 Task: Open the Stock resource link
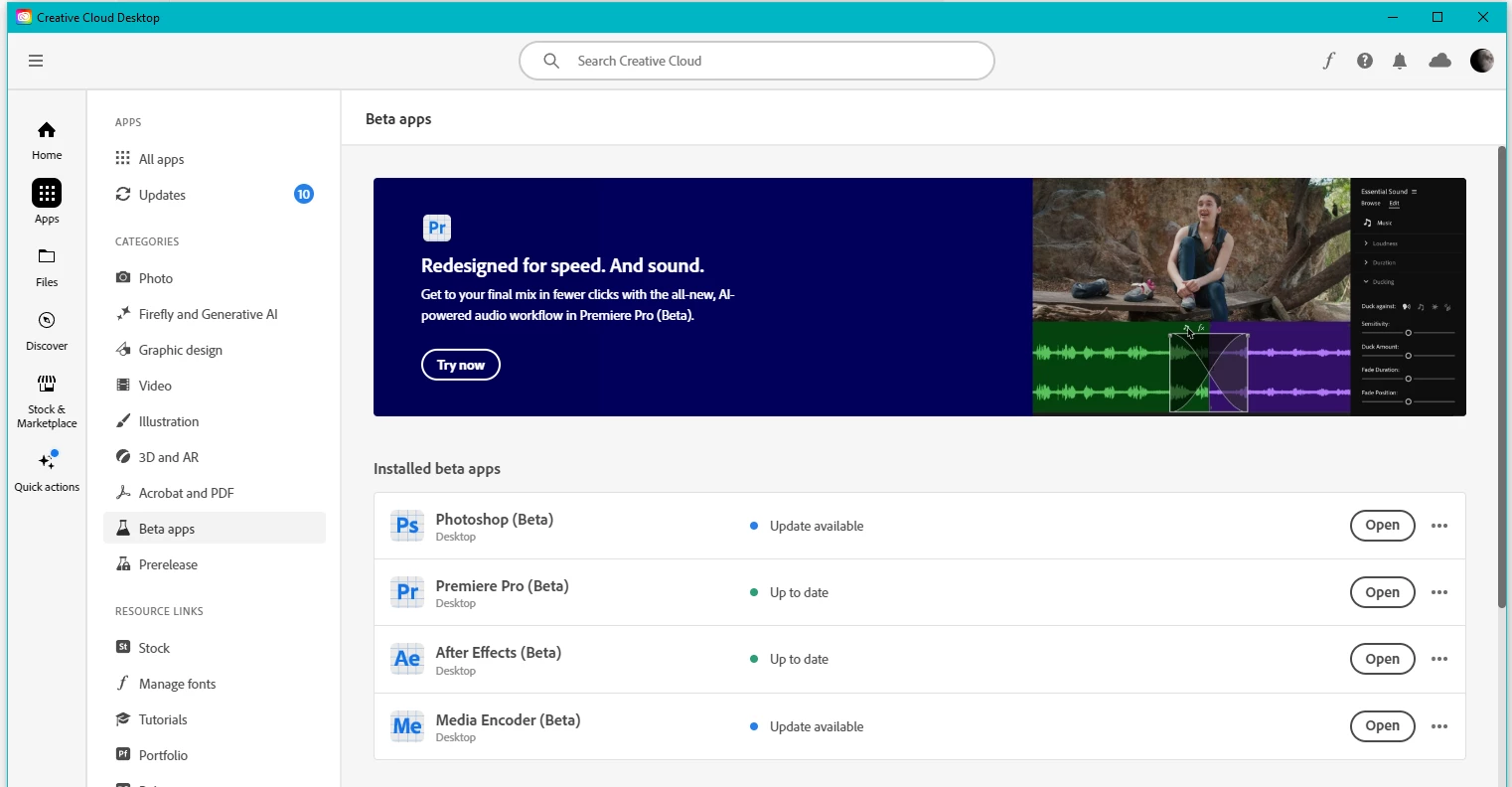coord(215,648)
